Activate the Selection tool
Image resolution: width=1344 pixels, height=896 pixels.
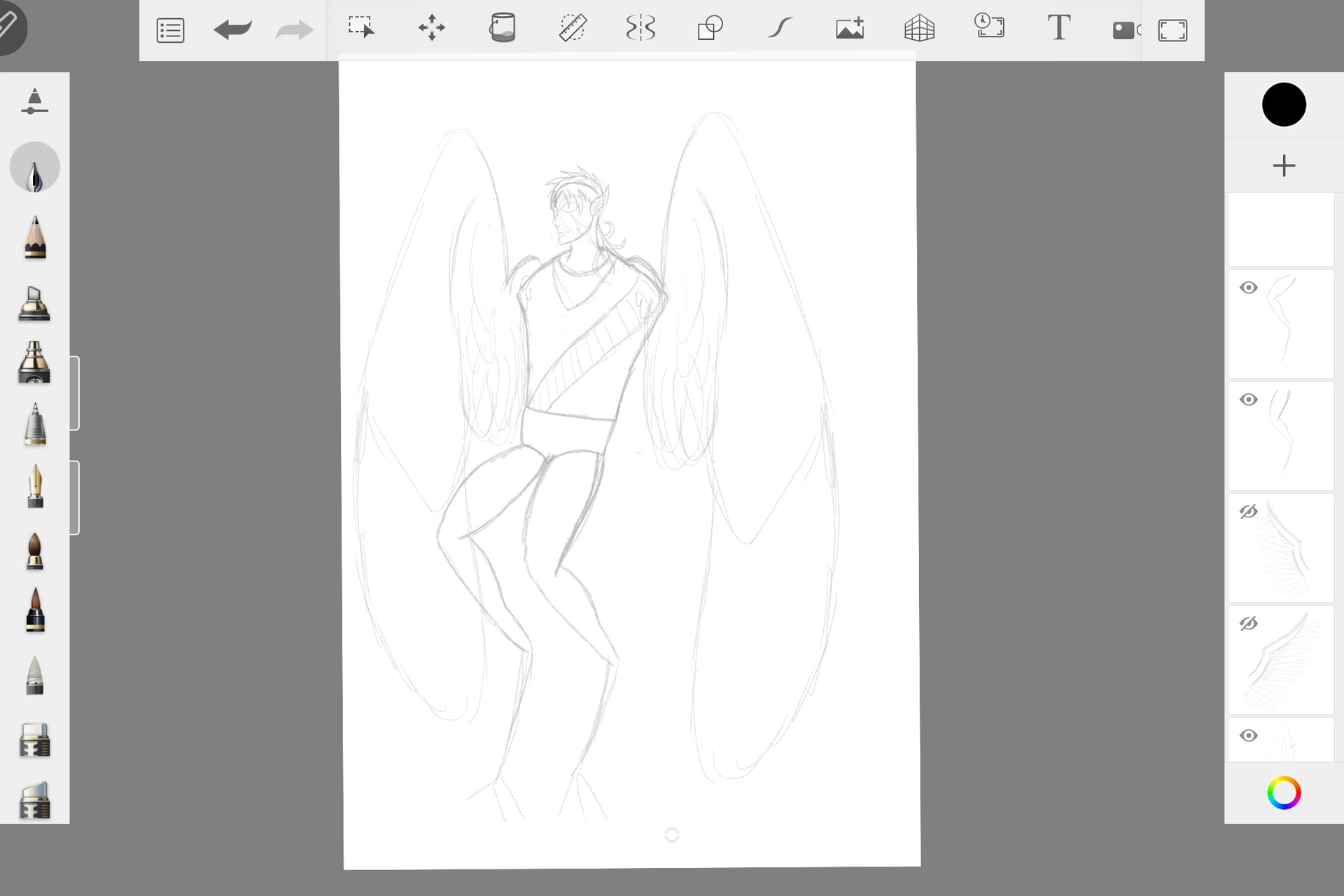click(361, 28)
